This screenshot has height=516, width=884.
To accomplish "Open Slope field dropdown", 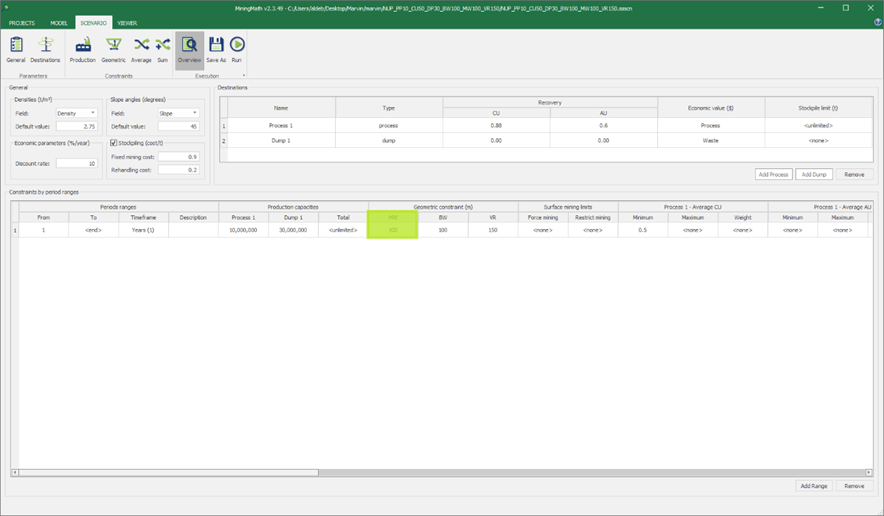I will [178, 113].
